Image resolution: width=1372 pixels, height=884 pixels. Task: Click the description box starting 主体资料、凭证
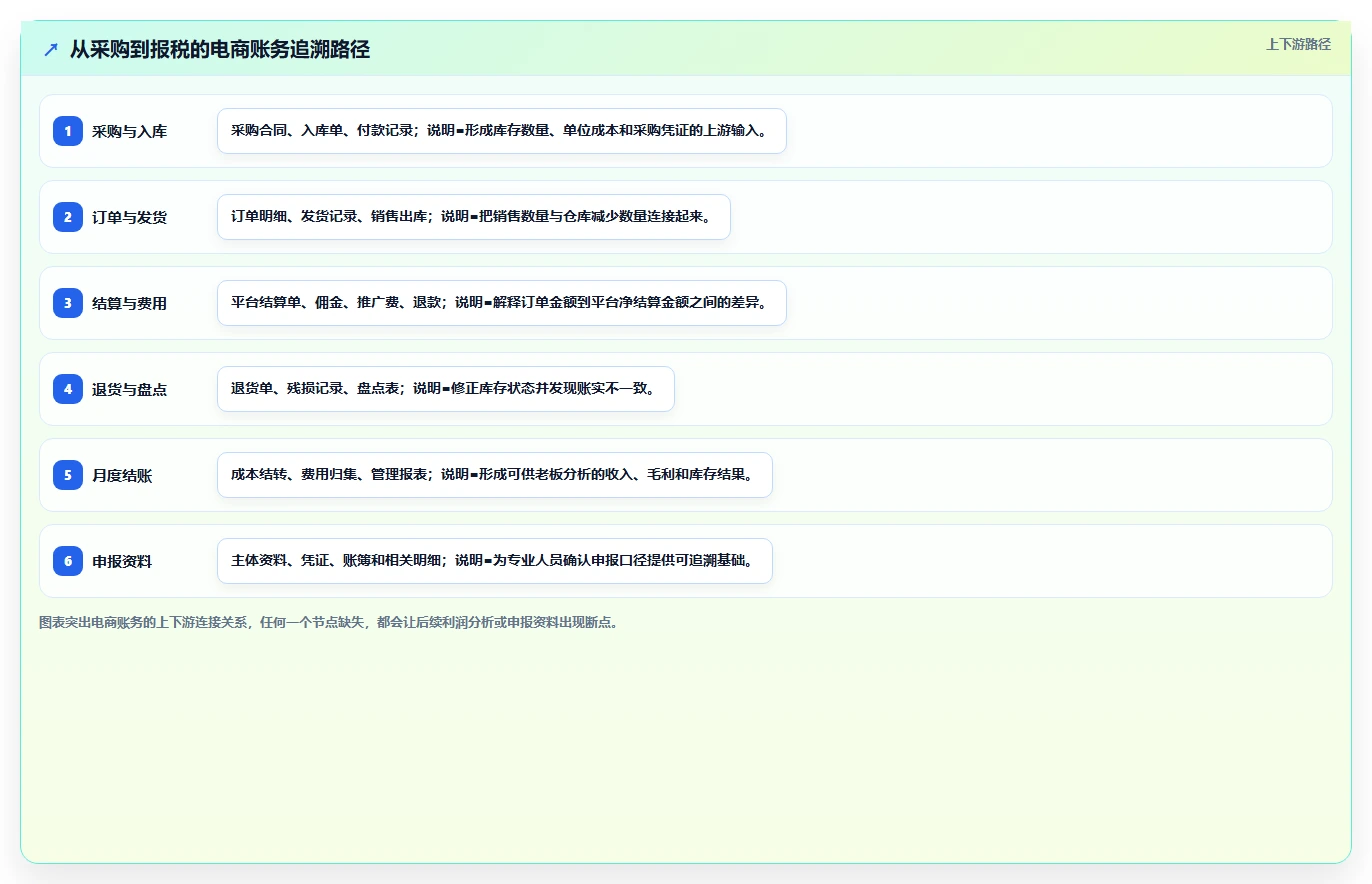(x=495, y=561)
